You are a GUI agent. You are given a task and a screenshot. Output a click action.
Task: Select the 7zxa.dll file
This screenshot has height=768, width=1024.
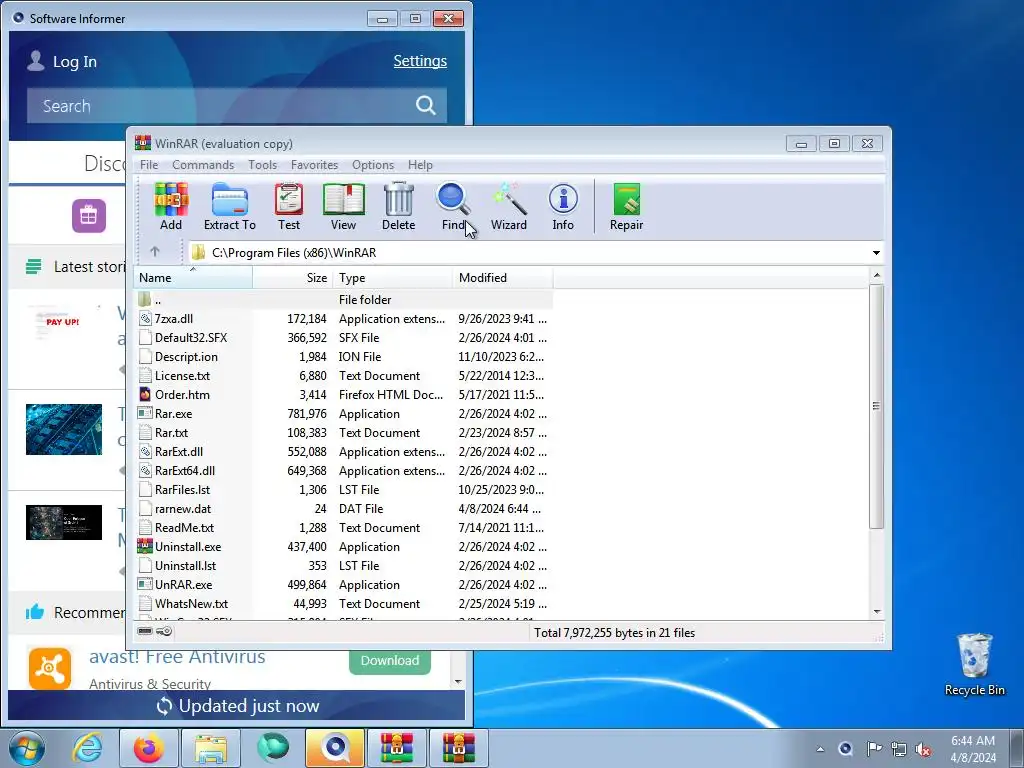[x=344, y=319]
